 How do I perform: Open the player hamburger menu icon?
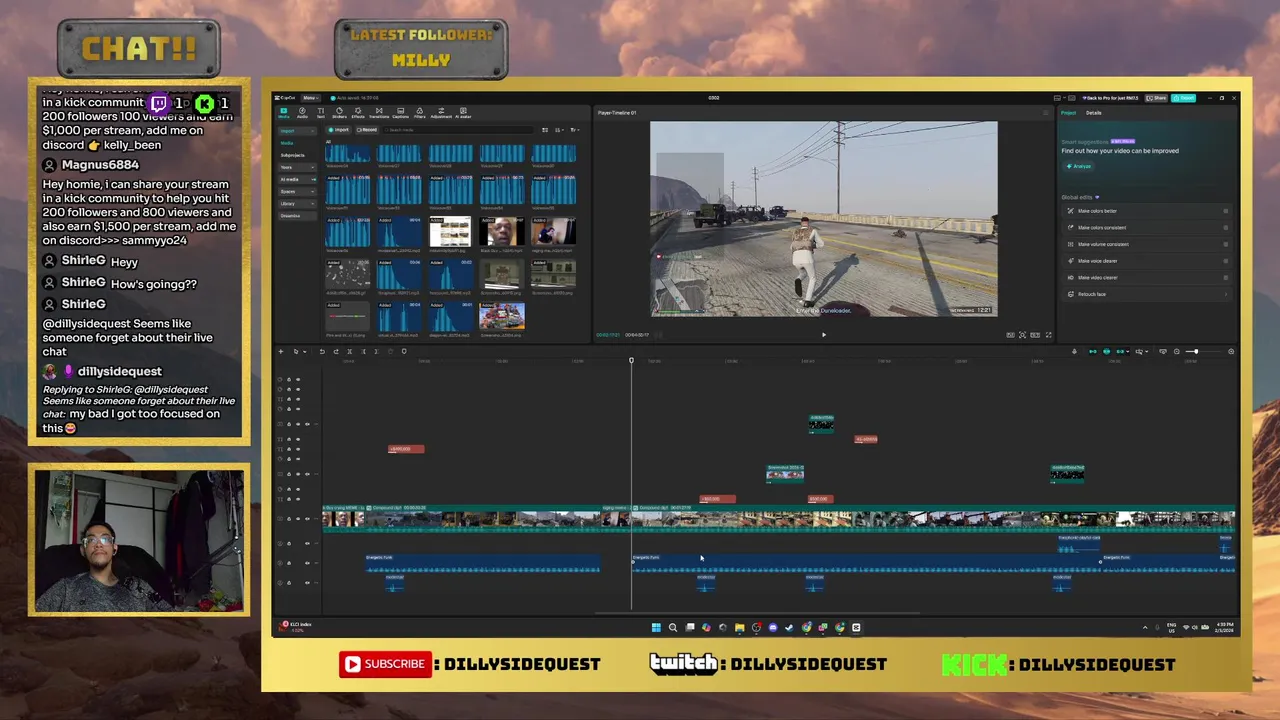click(1045, 113)
